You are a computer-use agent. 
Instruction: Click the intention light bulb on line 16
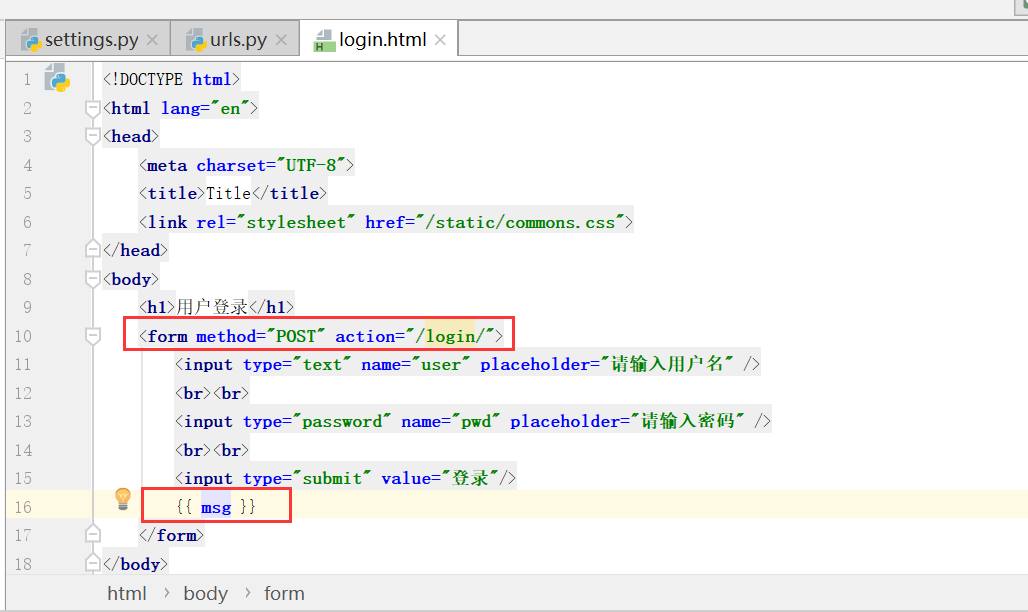tap(123, 499)
